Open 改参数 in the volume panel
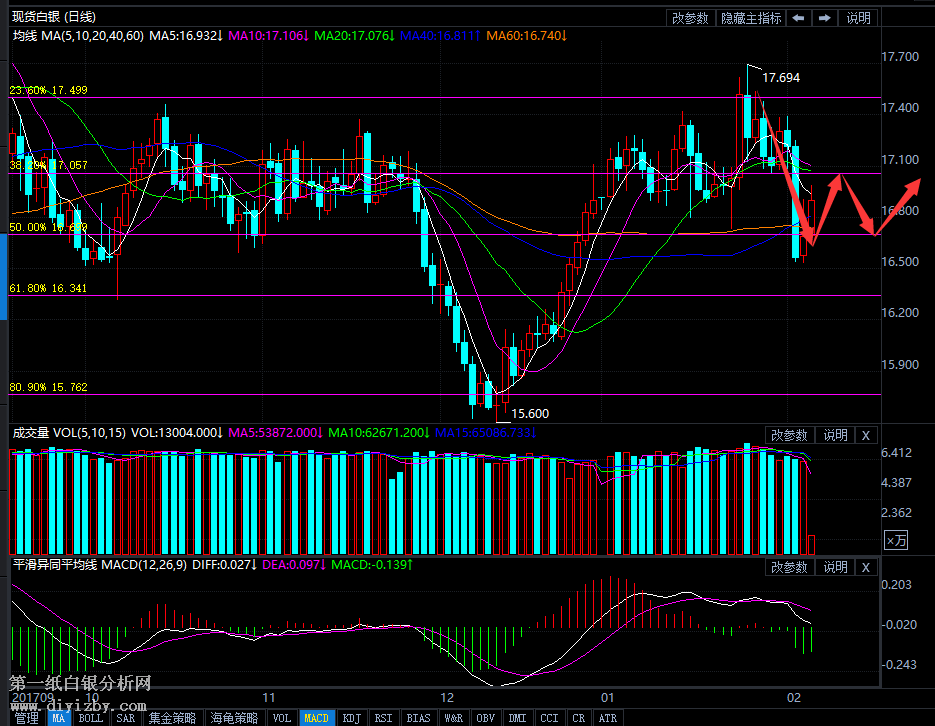935x726 pixels. [789, 435]
